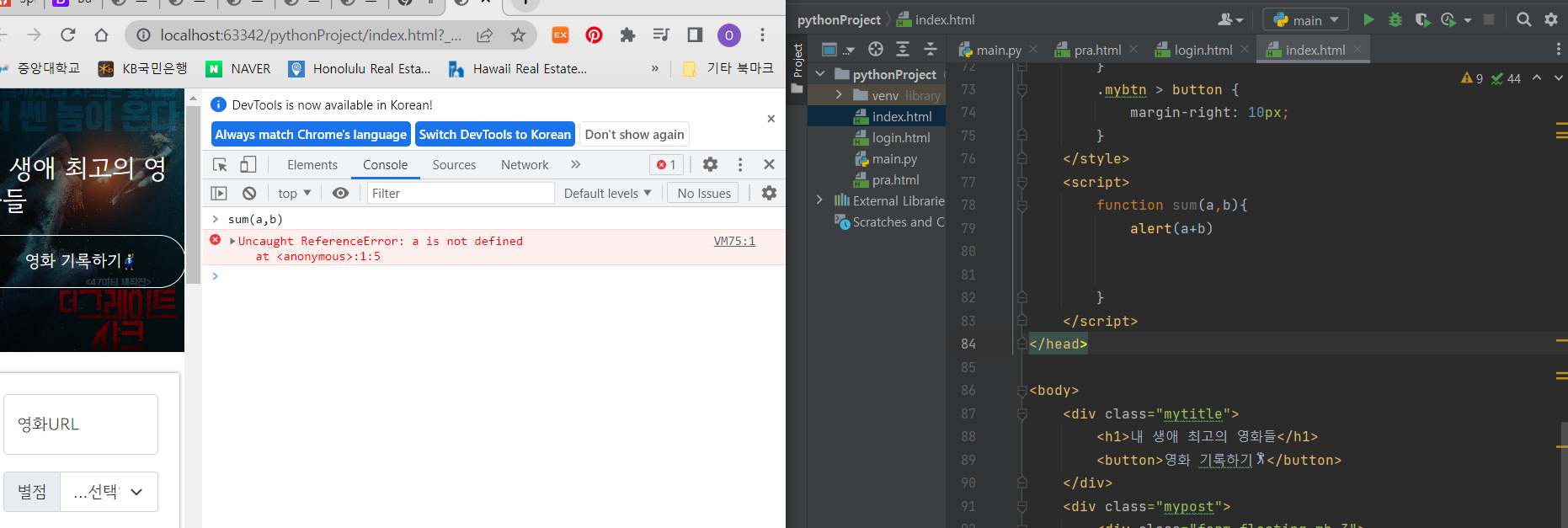Select opened file in Project tree
The width and height of the screenshot is (1568, 528).
point(876,49)
